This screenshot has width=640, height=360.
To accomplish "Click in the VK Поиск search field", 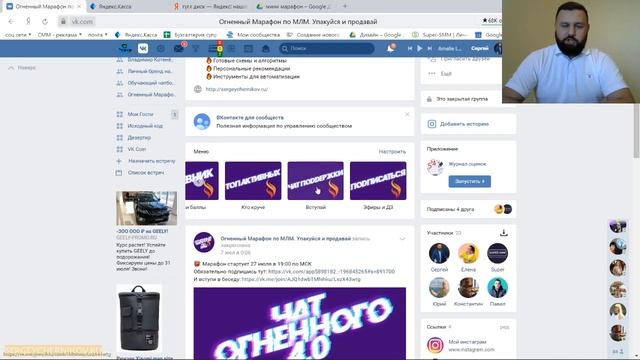I will [327, 49].
